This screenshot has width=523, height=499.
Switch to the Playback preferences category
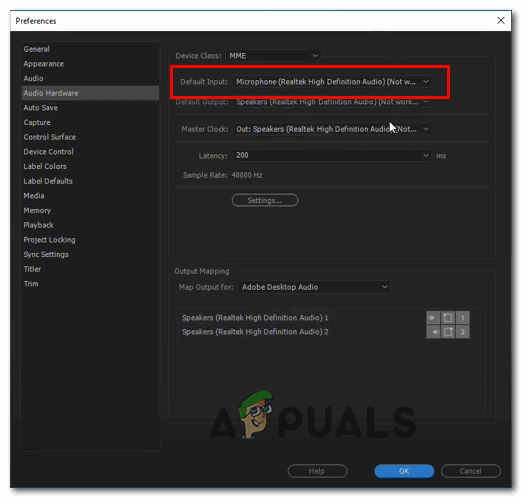(x=38, y=225)
